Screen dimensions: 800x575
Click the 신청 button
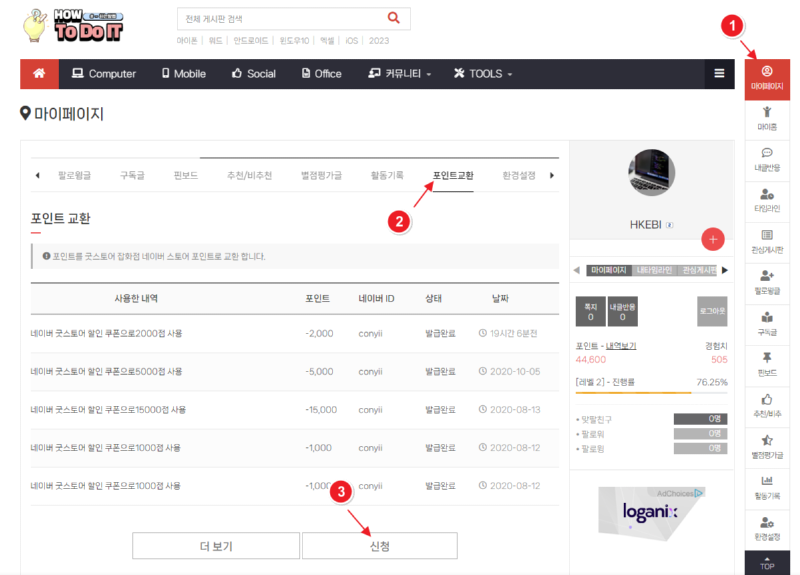[379, 546]
